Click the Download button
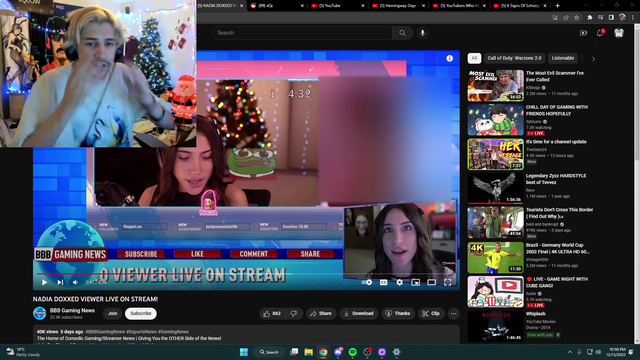Viewport: 640px width, 360px height. 358,313
